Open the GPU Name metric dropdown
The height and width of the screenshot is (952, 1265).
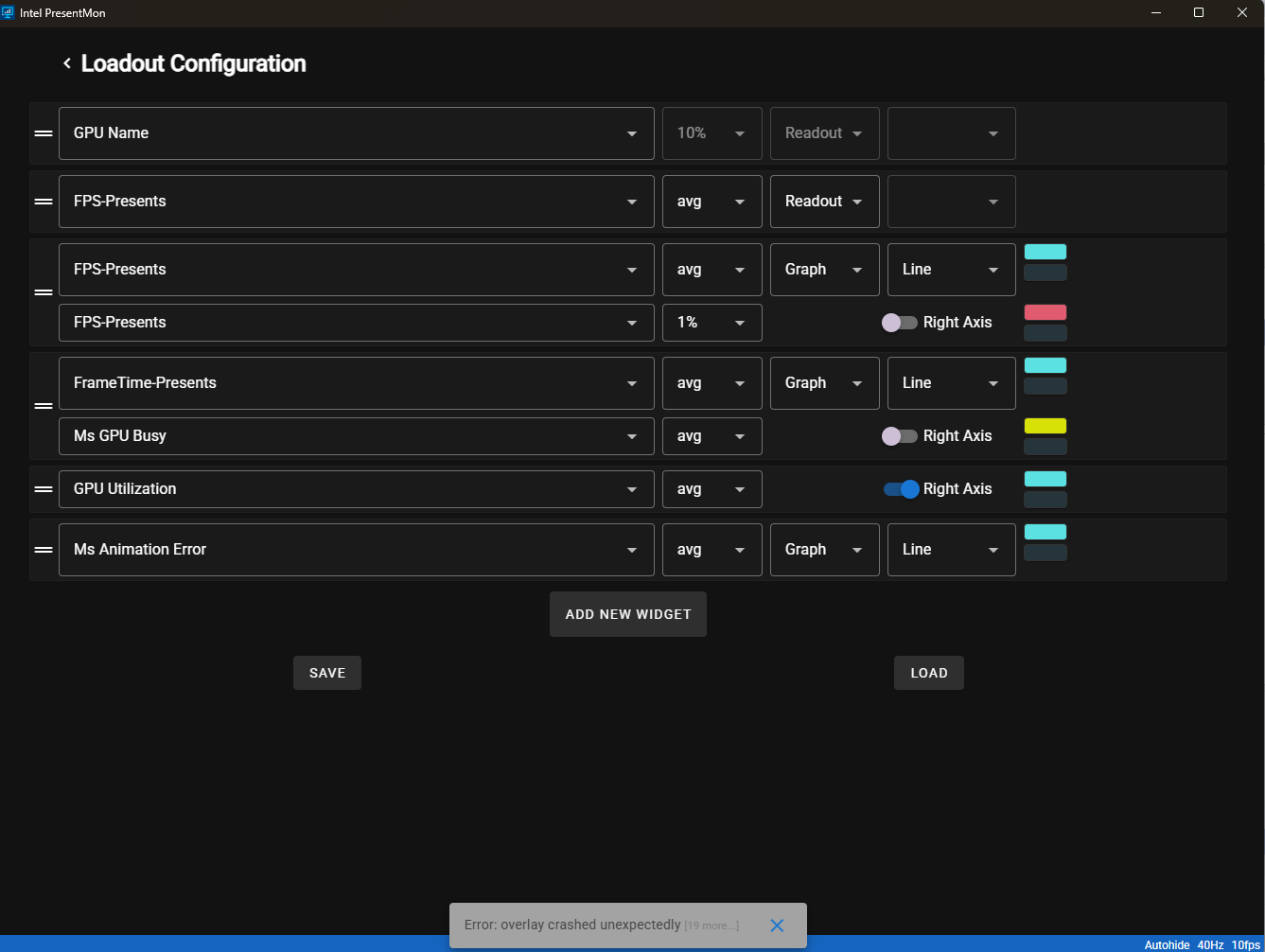(357, 133)
